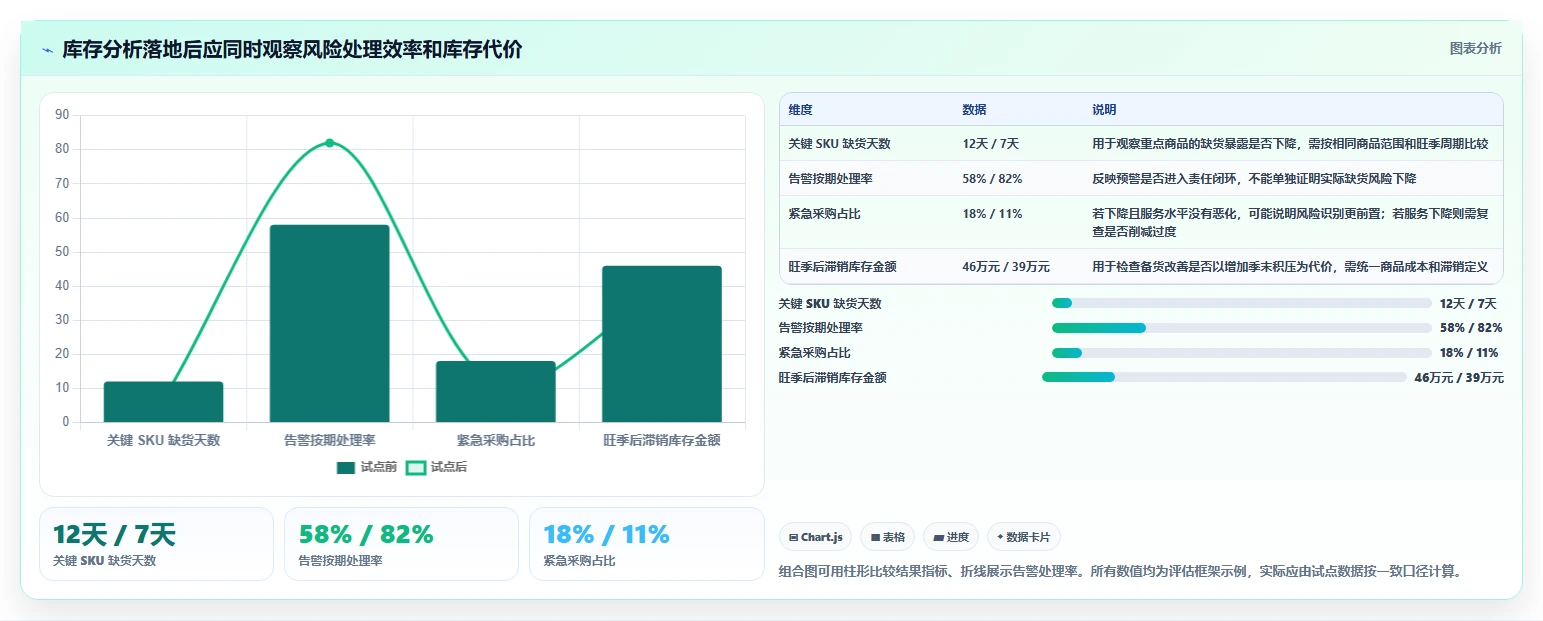Click the 18% / 11% value beside progress bar

click(x=1469, y=353)
